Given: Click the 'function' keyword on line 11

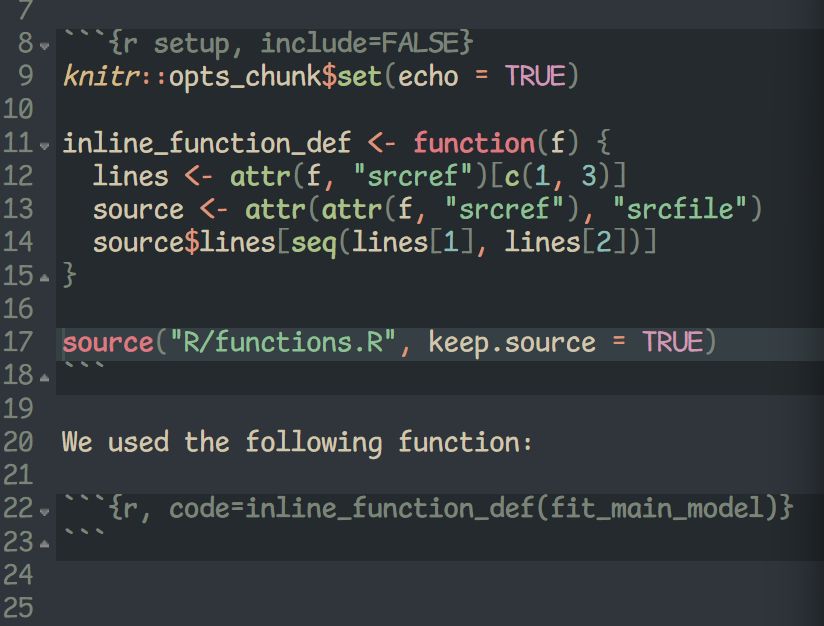Looking at the screenshot, I should pos(474,143).
